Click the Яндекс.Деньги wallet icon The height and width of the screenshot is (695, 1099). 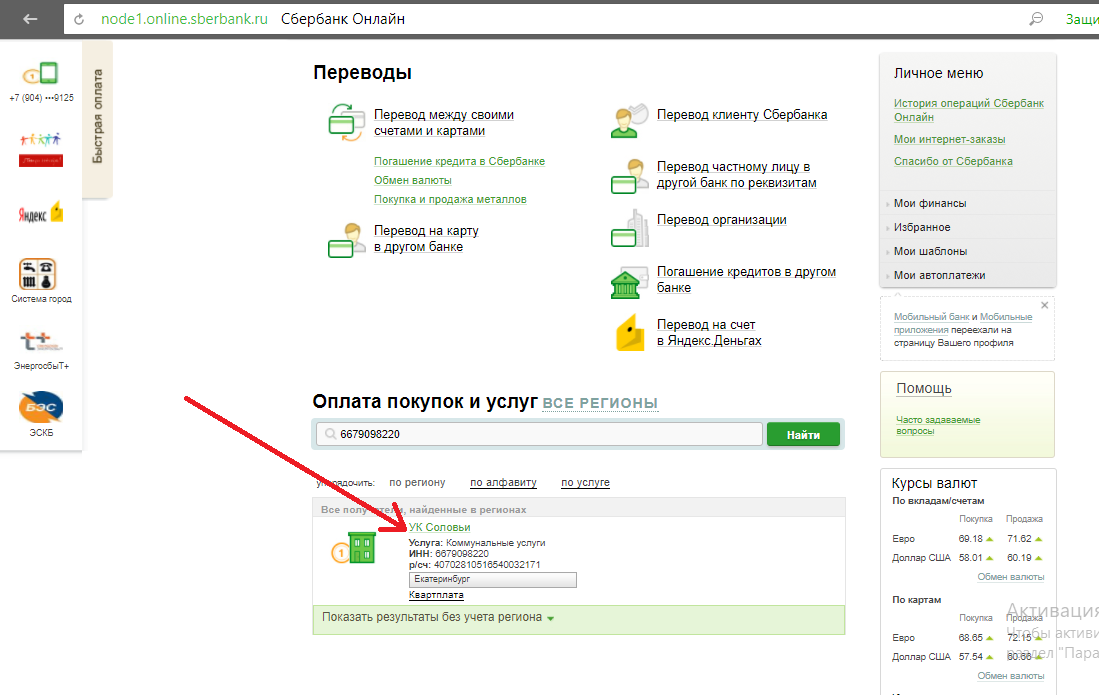point(629,333)
